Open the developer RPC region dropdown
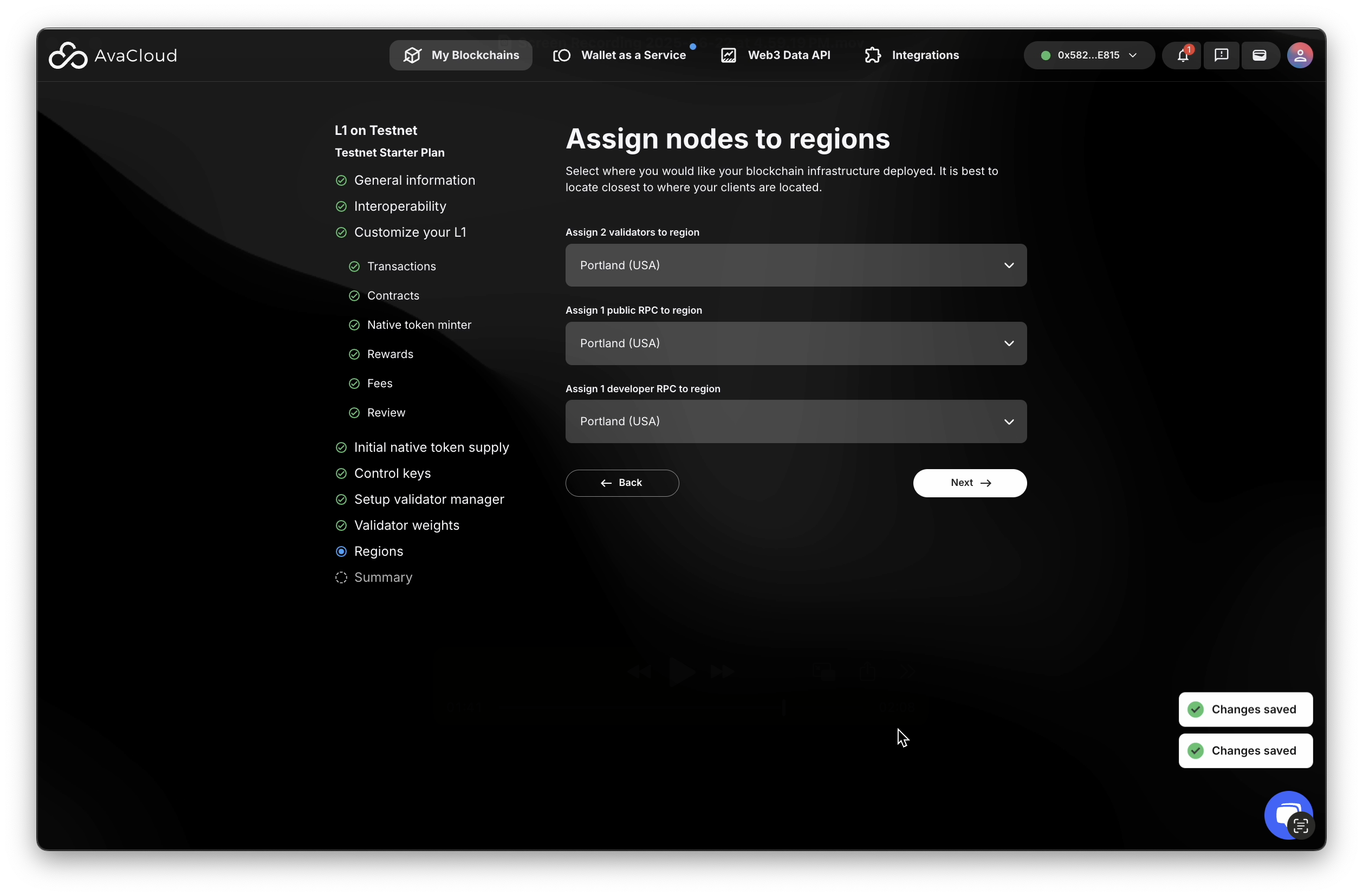1363x896 pixels. point(795,421)
